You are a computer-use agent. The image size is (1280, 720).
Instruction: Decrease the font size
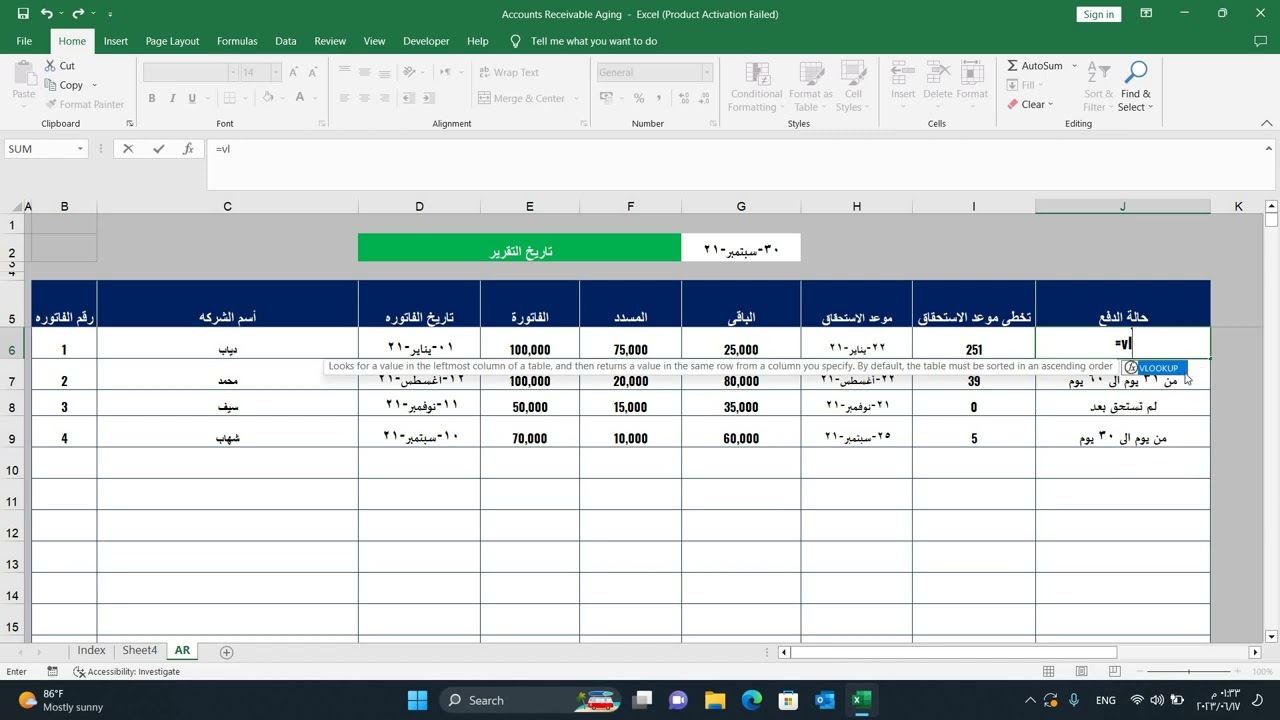(x=313, y=72)
